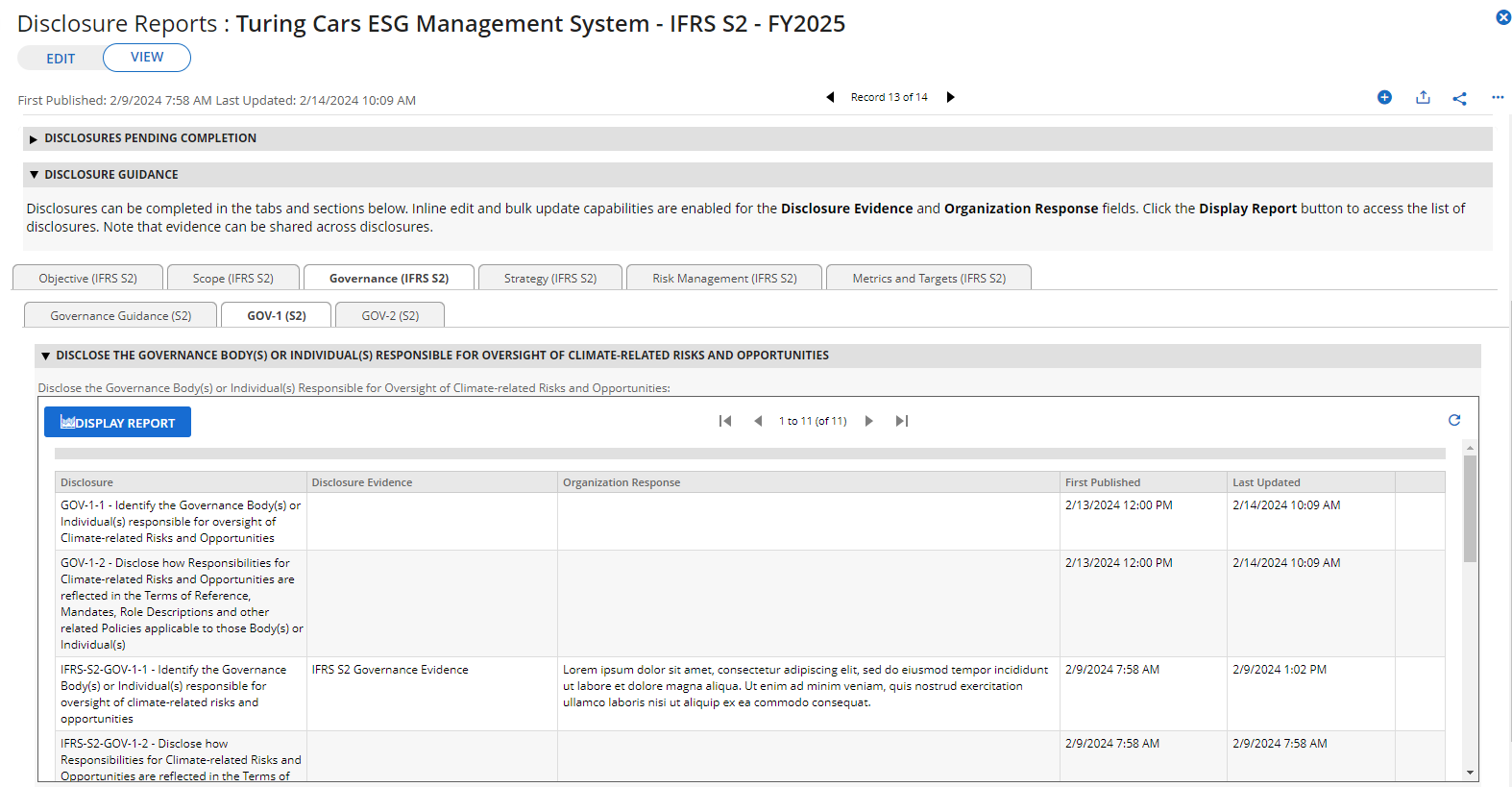Click Last Updated 2/9/2024 1:02 PM

1280,670
